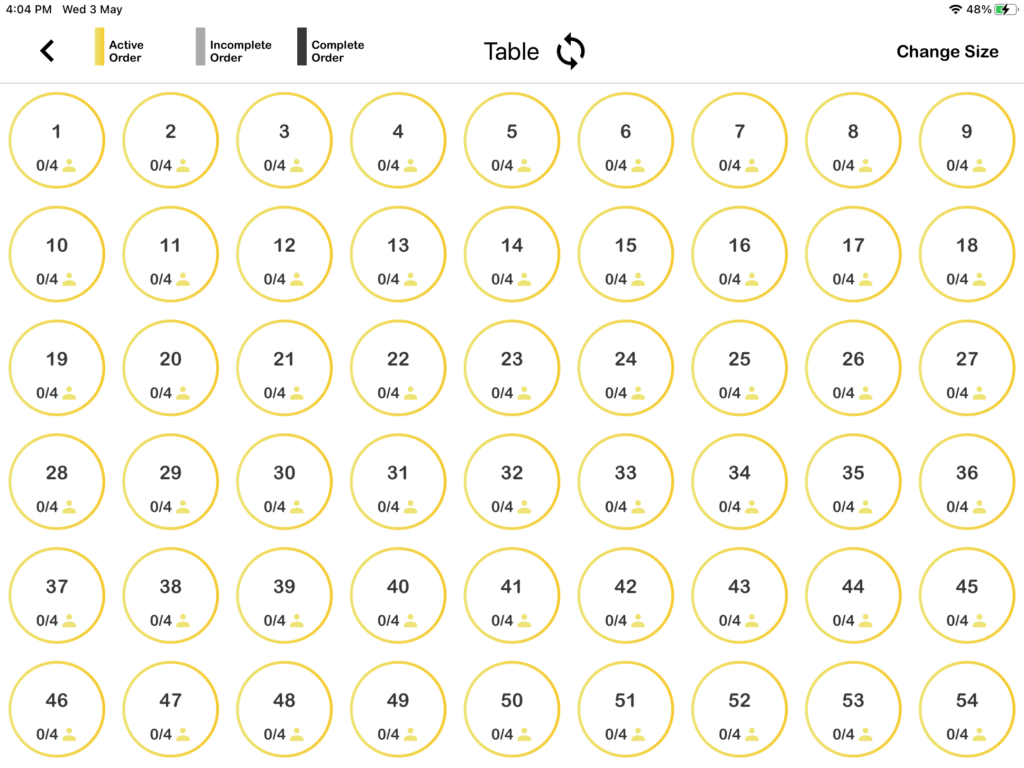
Task: Pick table 46
Action: pyautogui.click(x=57, y=709)
